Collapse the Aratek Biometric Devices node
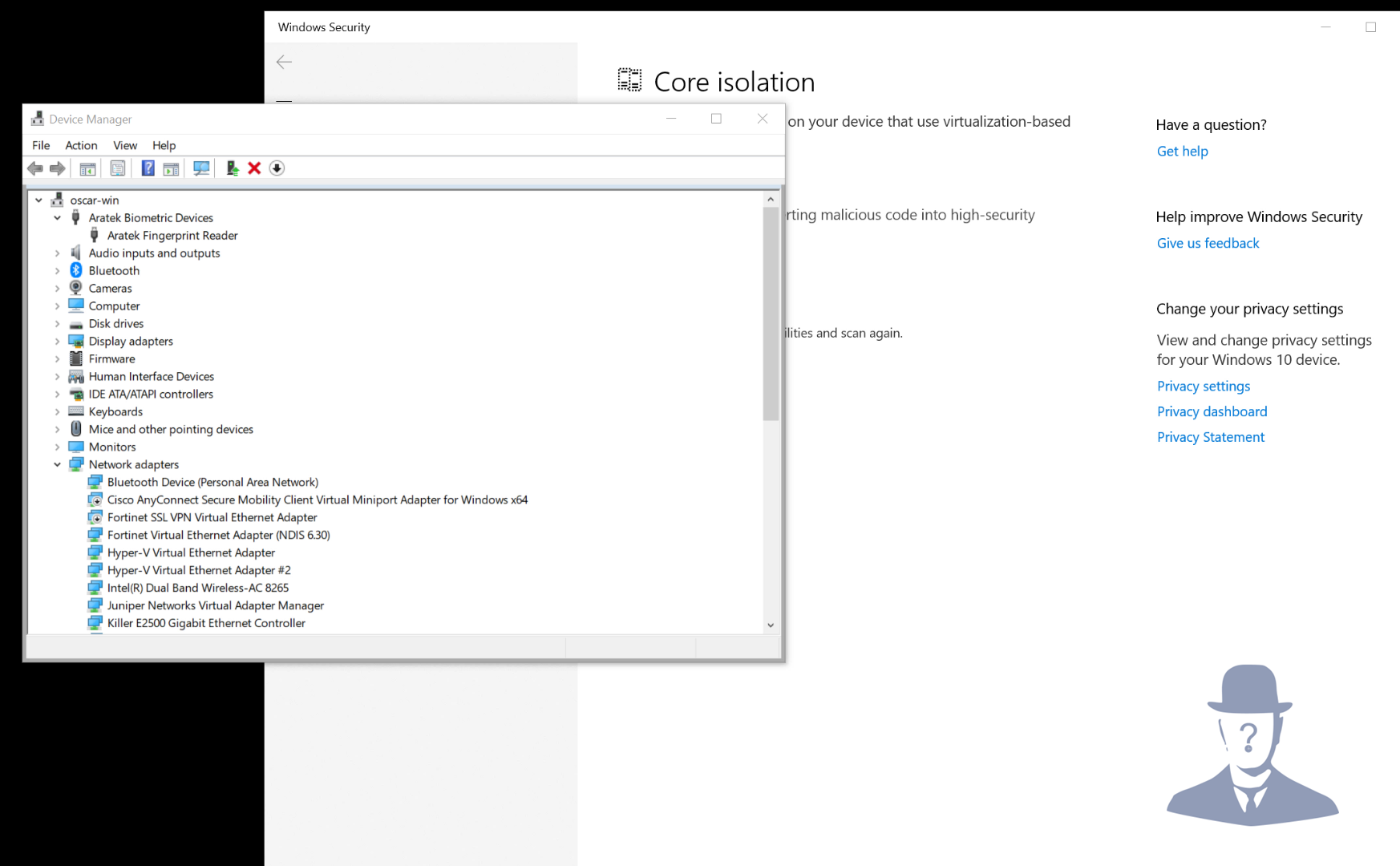The width and height of the screenshot is (1400, 866). 57,218
